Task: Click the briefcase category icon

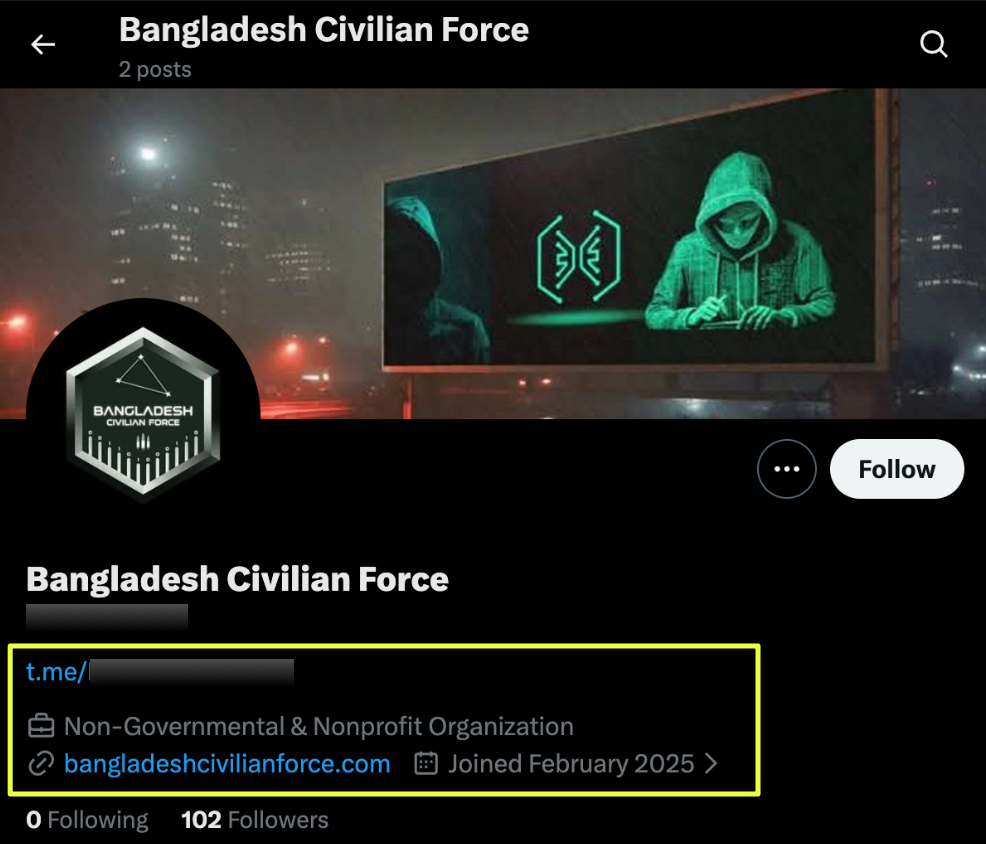Action: click(x=41, y=726)
